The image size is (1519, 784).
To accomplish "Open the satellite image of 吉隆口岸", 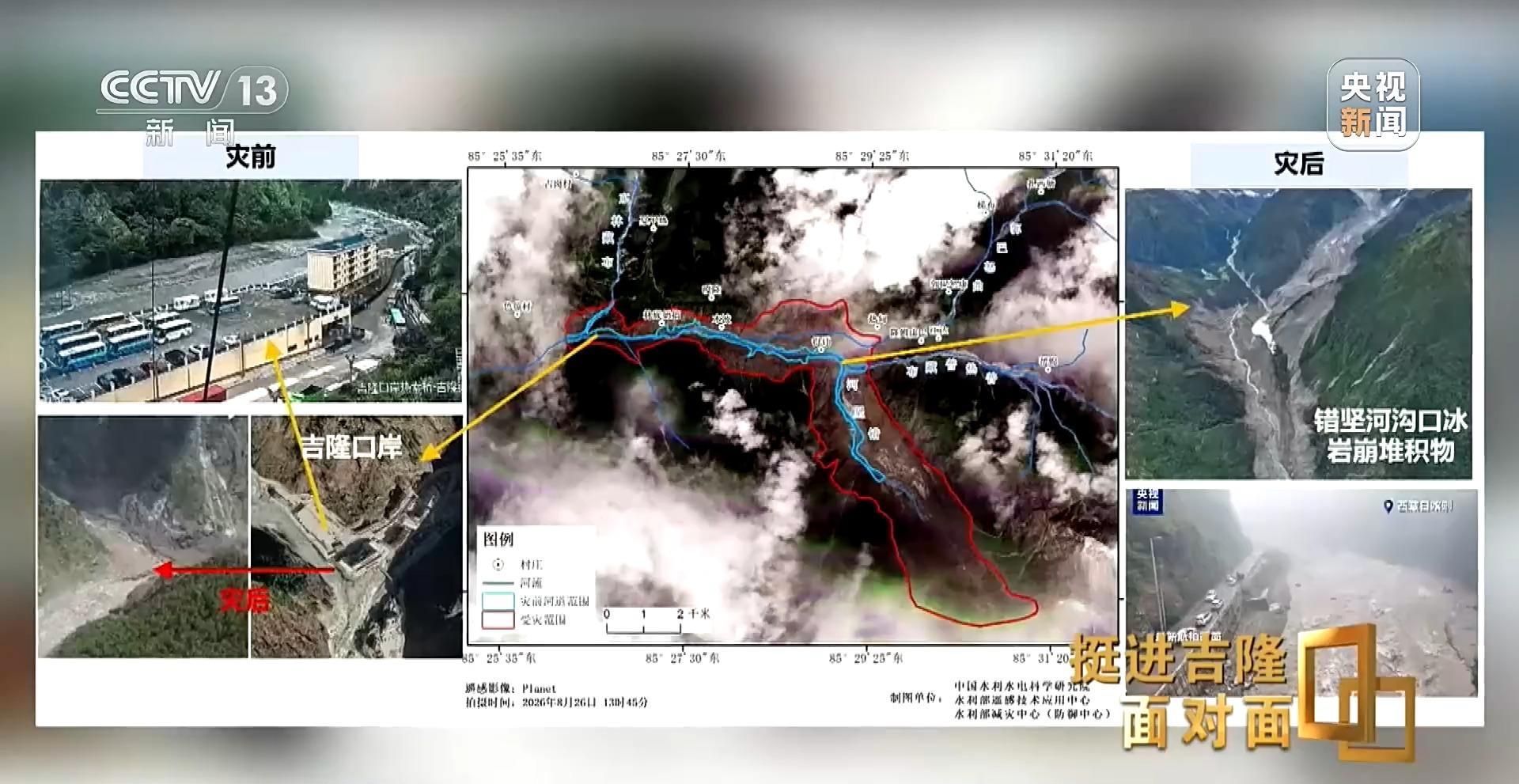I will (x=356, y=536).
